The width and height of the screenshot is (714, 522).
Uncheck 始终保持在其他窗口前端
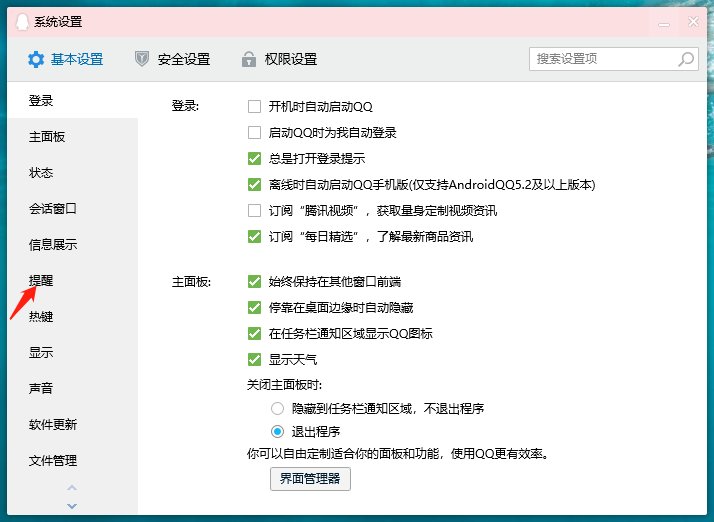click(254, 281)
